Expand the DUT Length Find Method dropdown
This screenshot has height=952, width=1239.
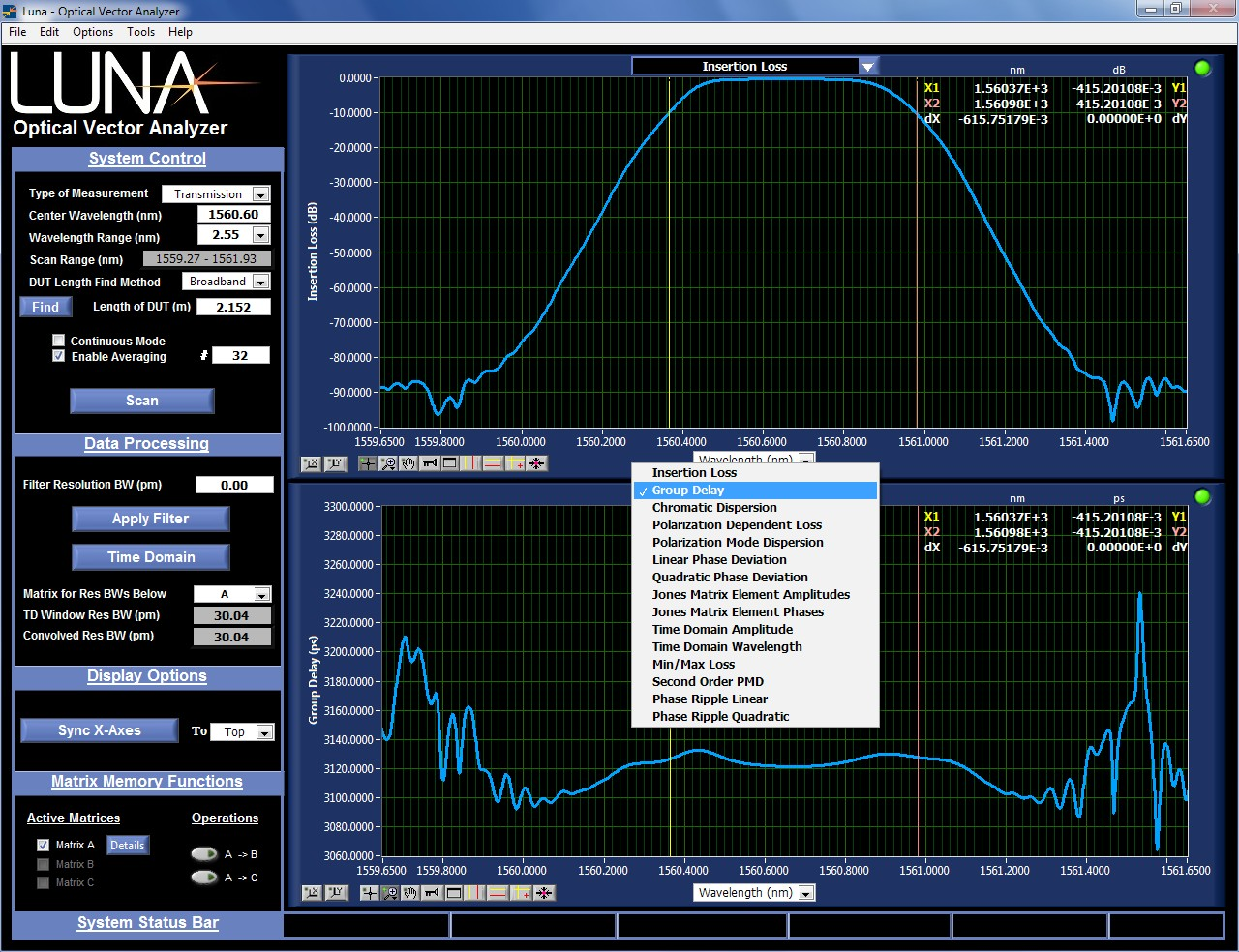(260, 282)
